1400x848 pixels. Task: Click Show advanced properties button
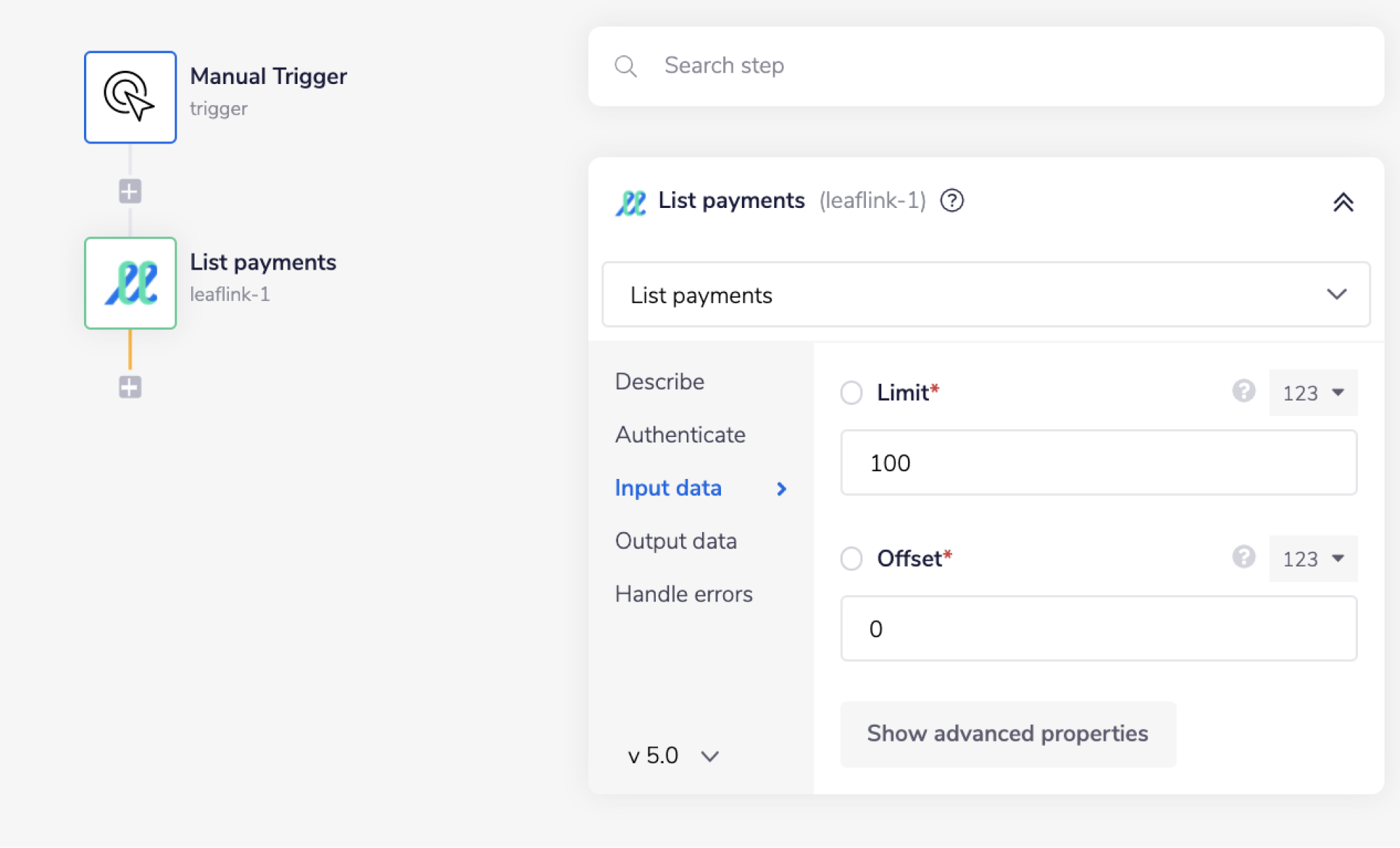[1007, 734]
